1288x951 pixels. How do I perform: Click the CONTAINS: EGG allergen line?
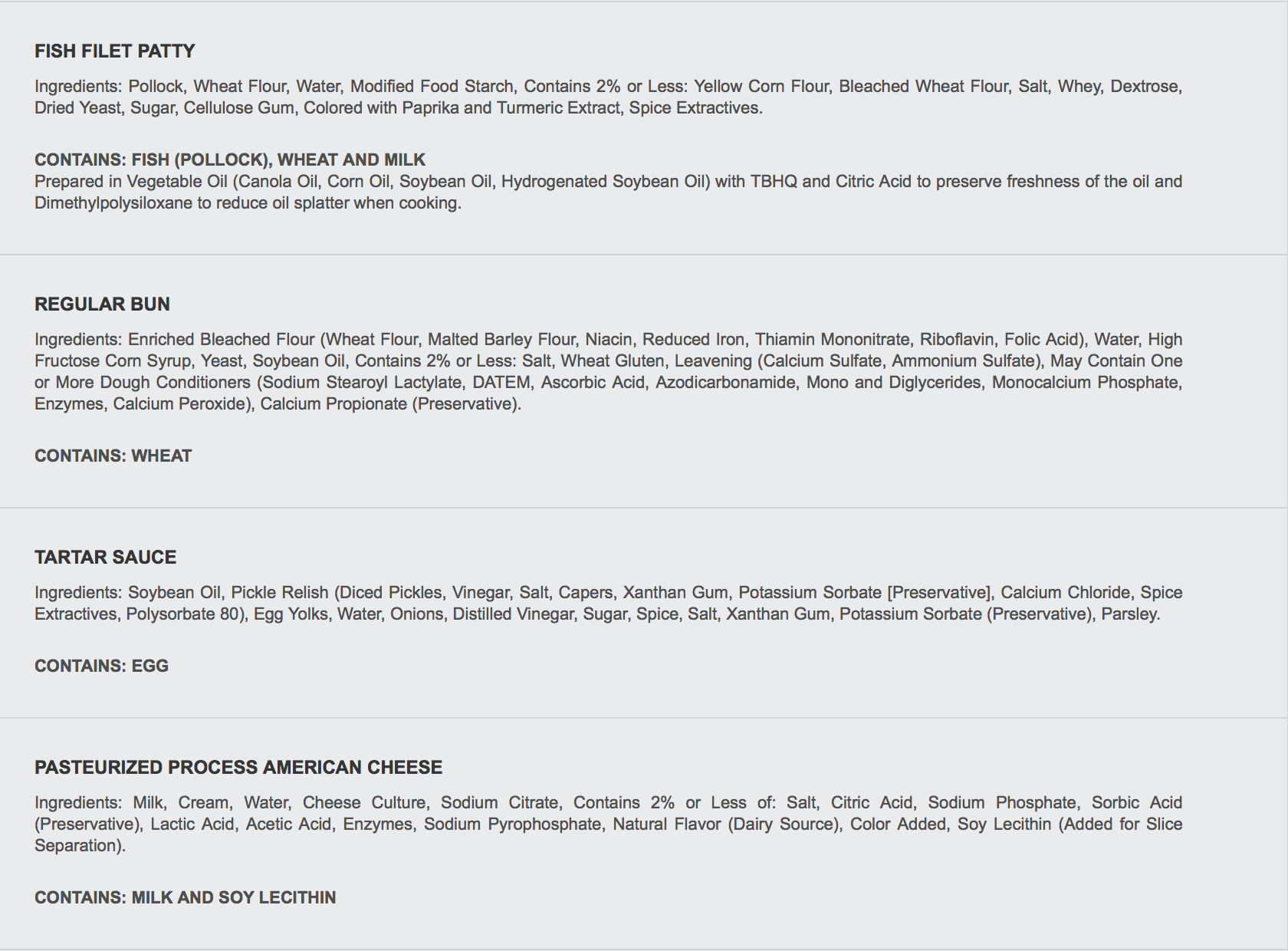pos(101,666)
